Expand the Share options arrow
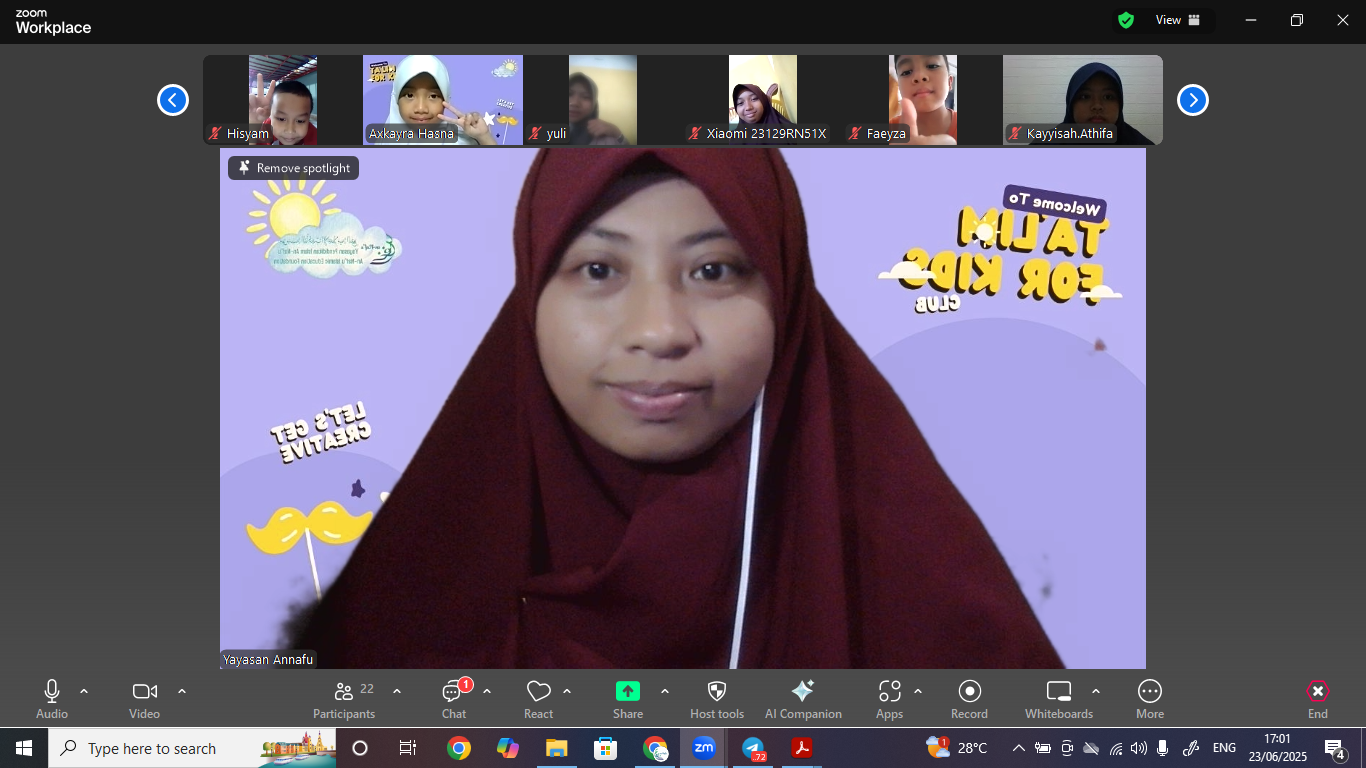 665,691
